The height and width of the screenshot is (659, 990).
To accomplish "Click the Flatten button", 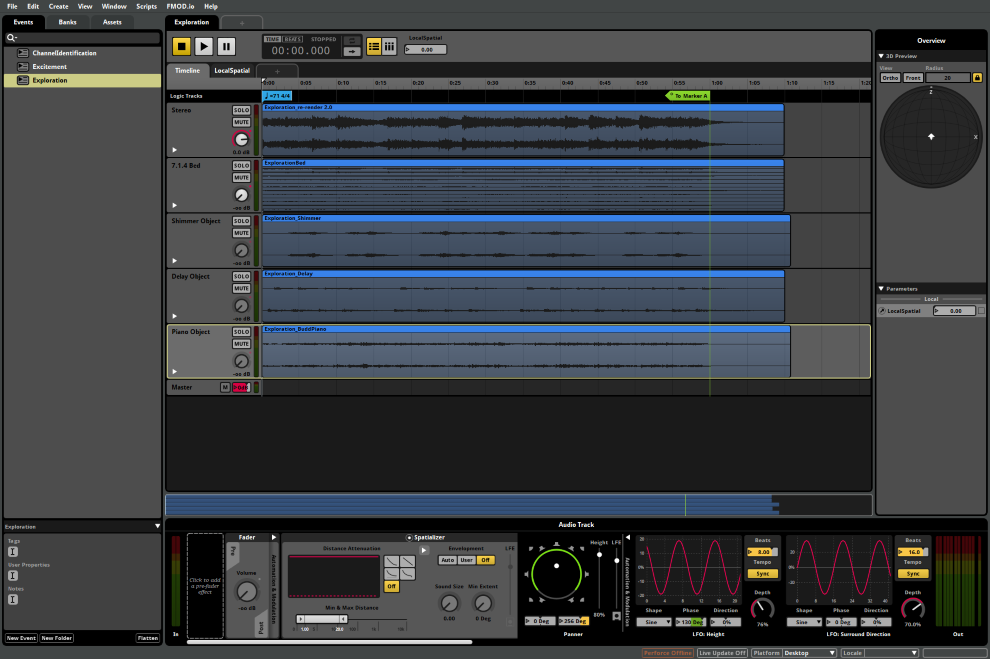I will pyautogui.click(x=148, y=638).
